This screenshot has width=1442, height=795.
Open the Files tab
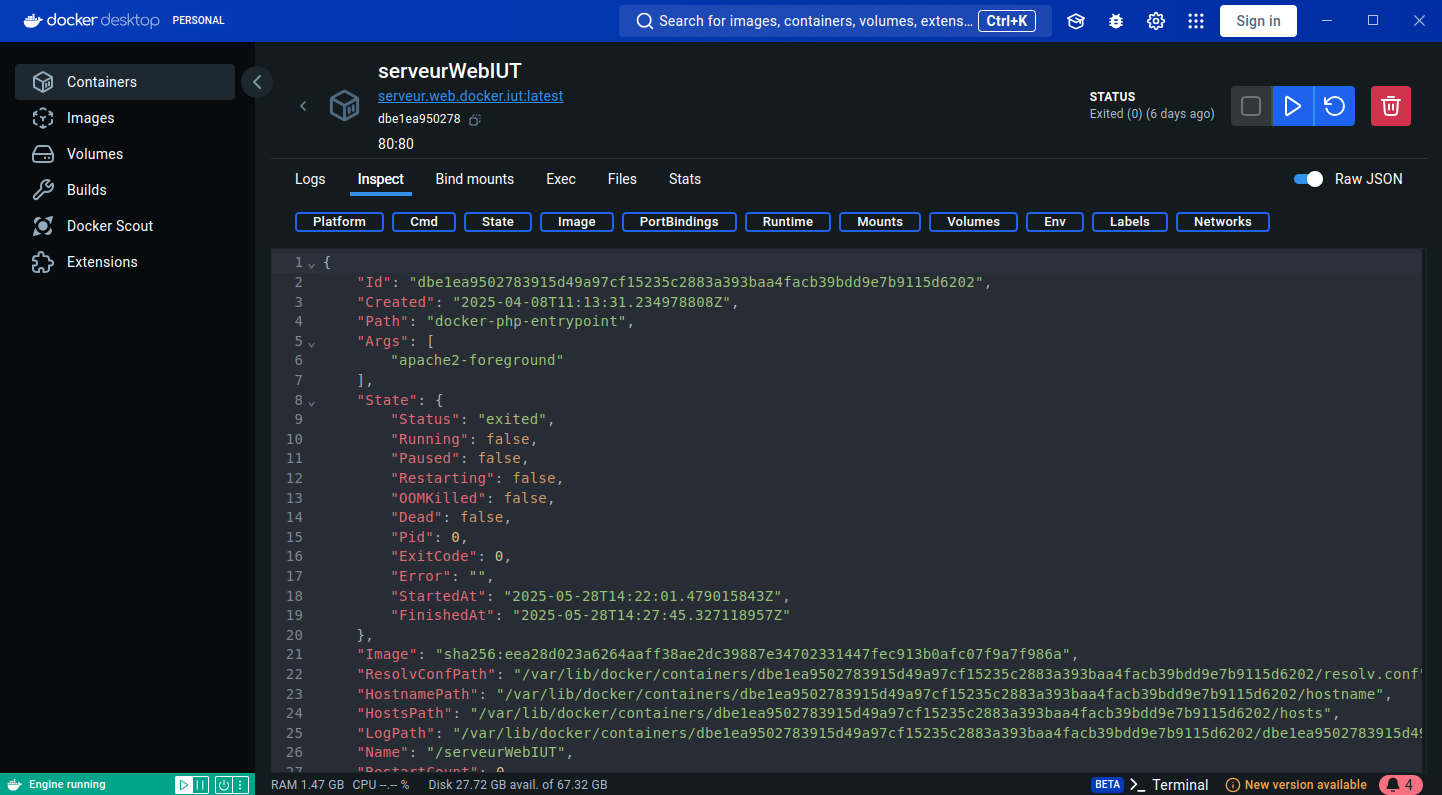pos(622,179)
